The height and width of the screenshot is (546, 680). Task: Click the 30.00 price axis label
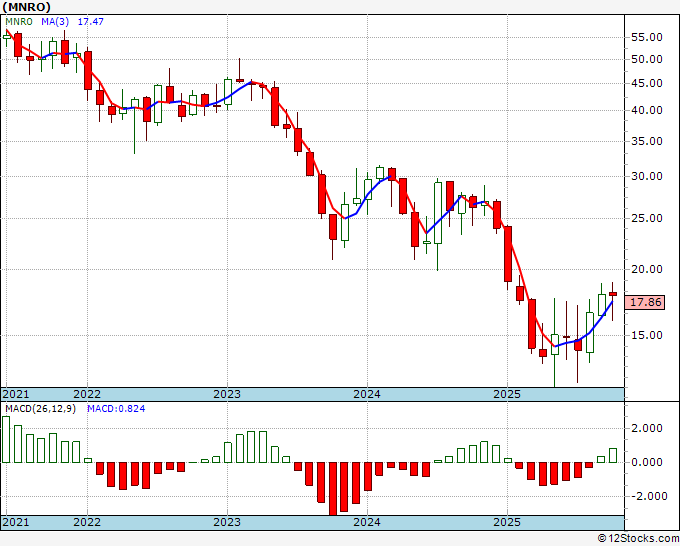[647, 177]
